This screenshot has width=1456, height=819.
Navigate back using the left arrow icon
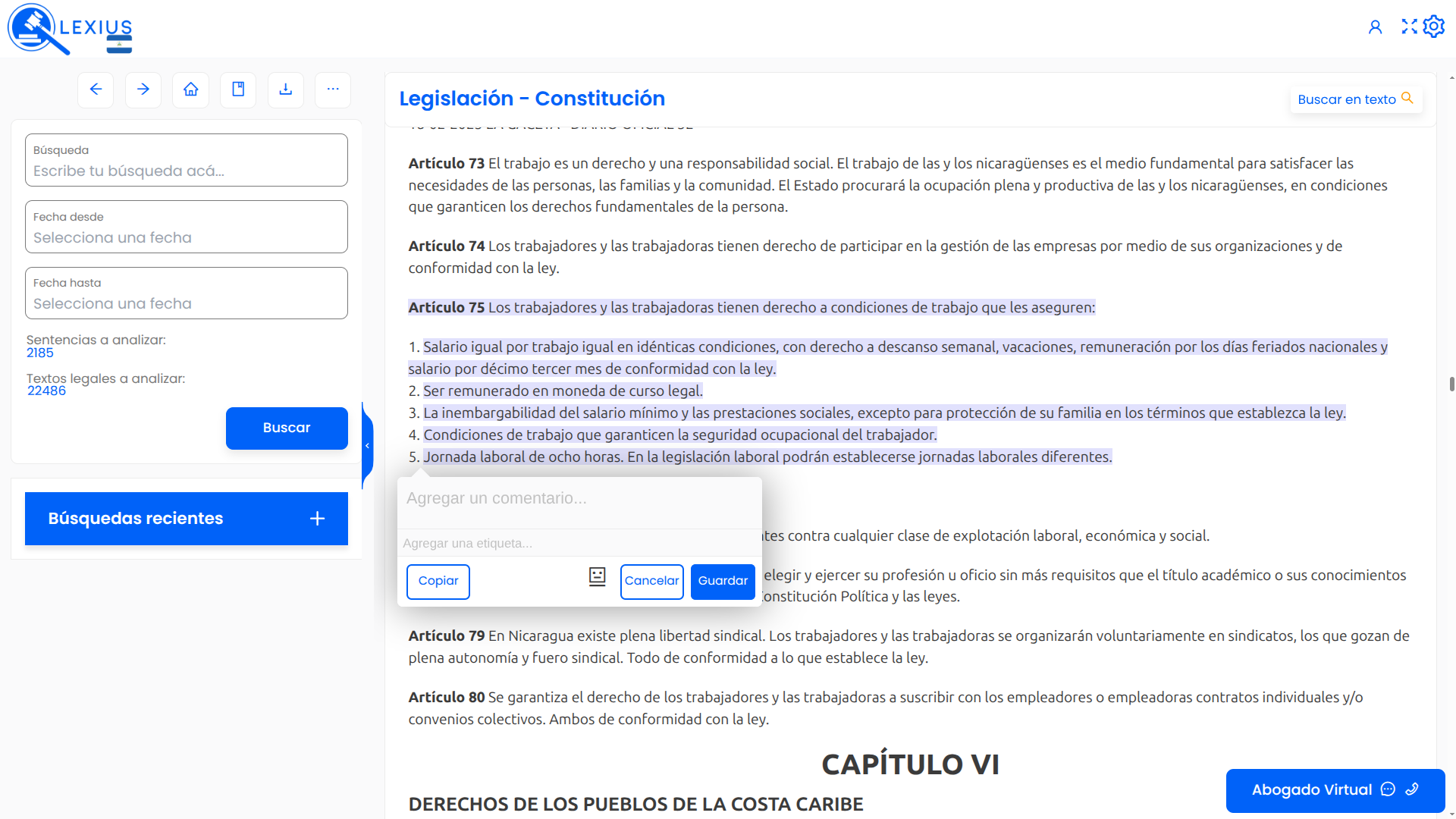coord(96,89)
